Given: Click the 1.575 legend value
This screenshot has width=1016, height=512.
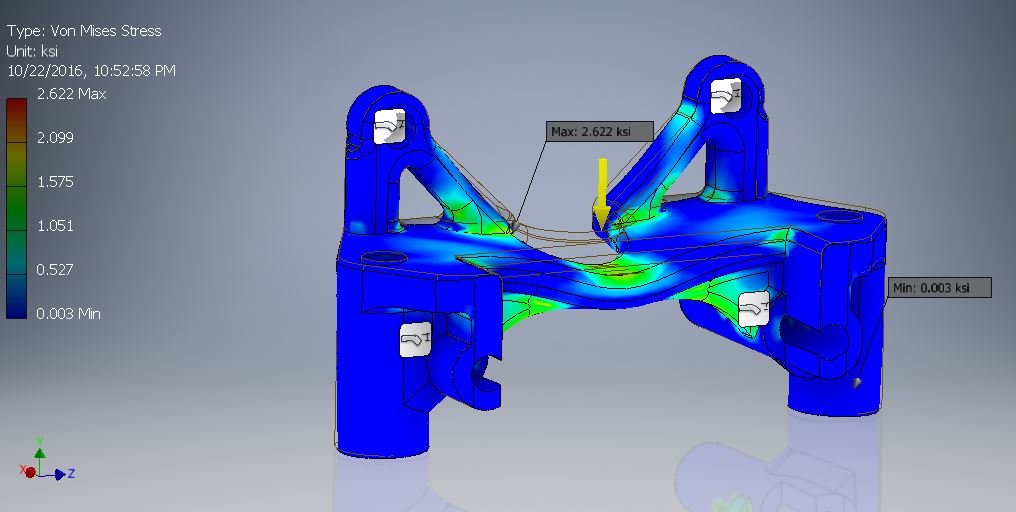Looking at the screenshot, I should [55, 181].
